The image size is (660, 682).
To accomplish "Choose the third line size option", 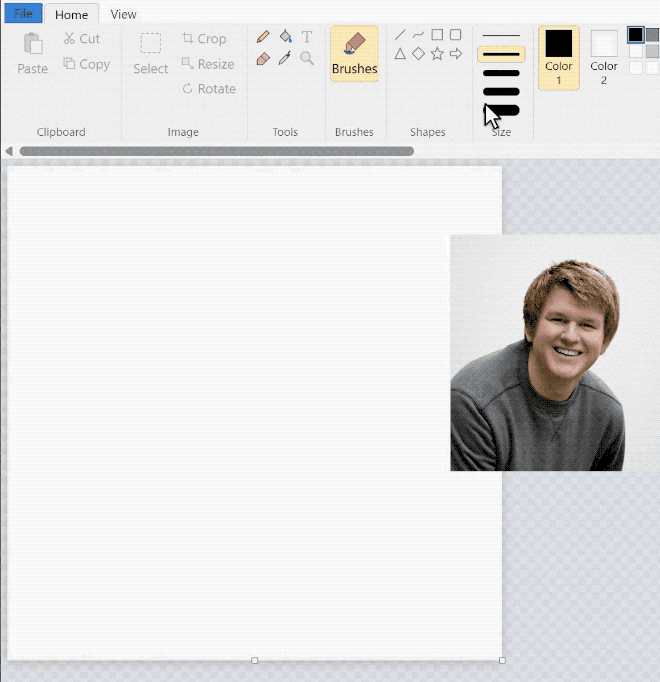I will coord(501,73).
